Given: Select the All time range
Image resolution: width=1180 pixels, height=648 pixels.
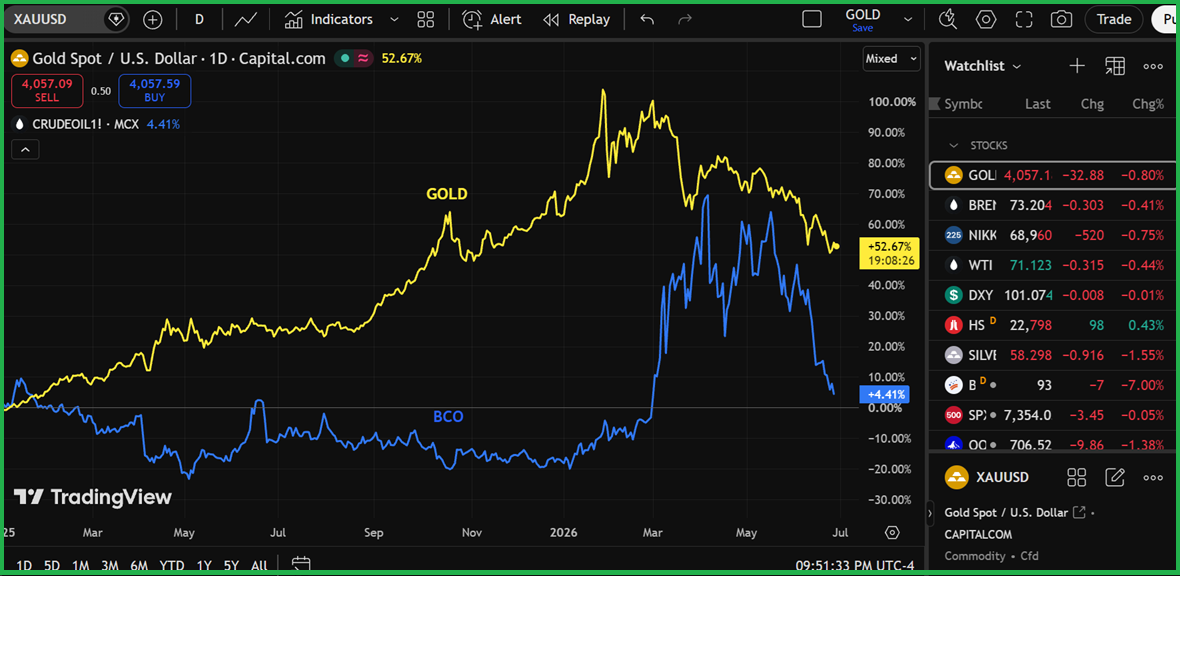Looking at the screenshot, I should 259,565.
